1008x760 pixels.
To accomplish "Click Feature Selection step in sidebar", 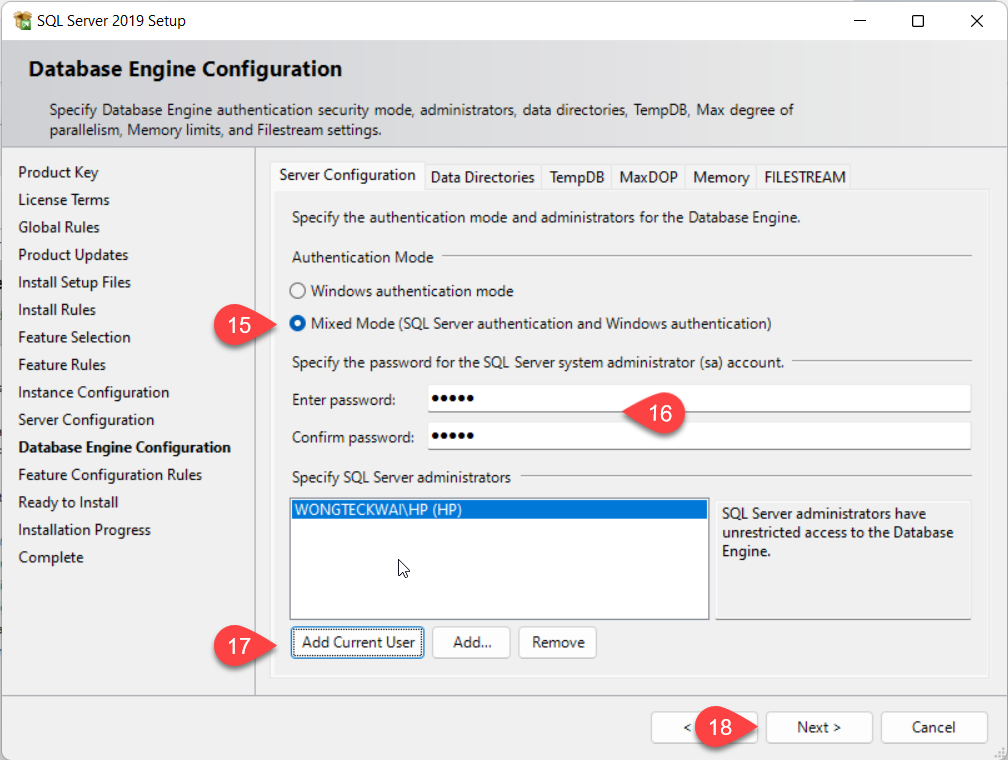I will click(74, 338).
